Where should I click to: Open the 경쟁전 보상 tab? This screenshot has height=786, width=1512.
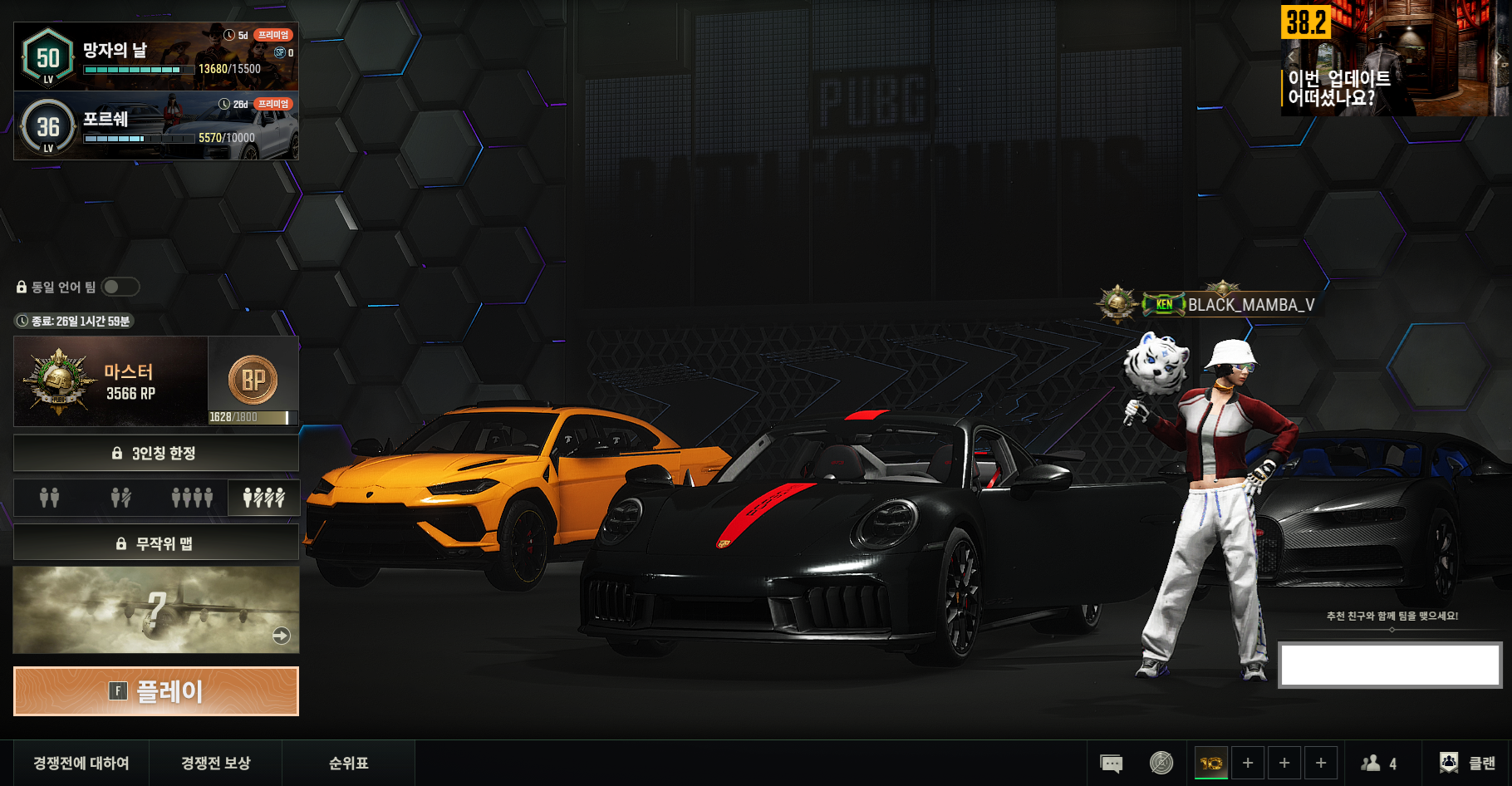point(215,763)
